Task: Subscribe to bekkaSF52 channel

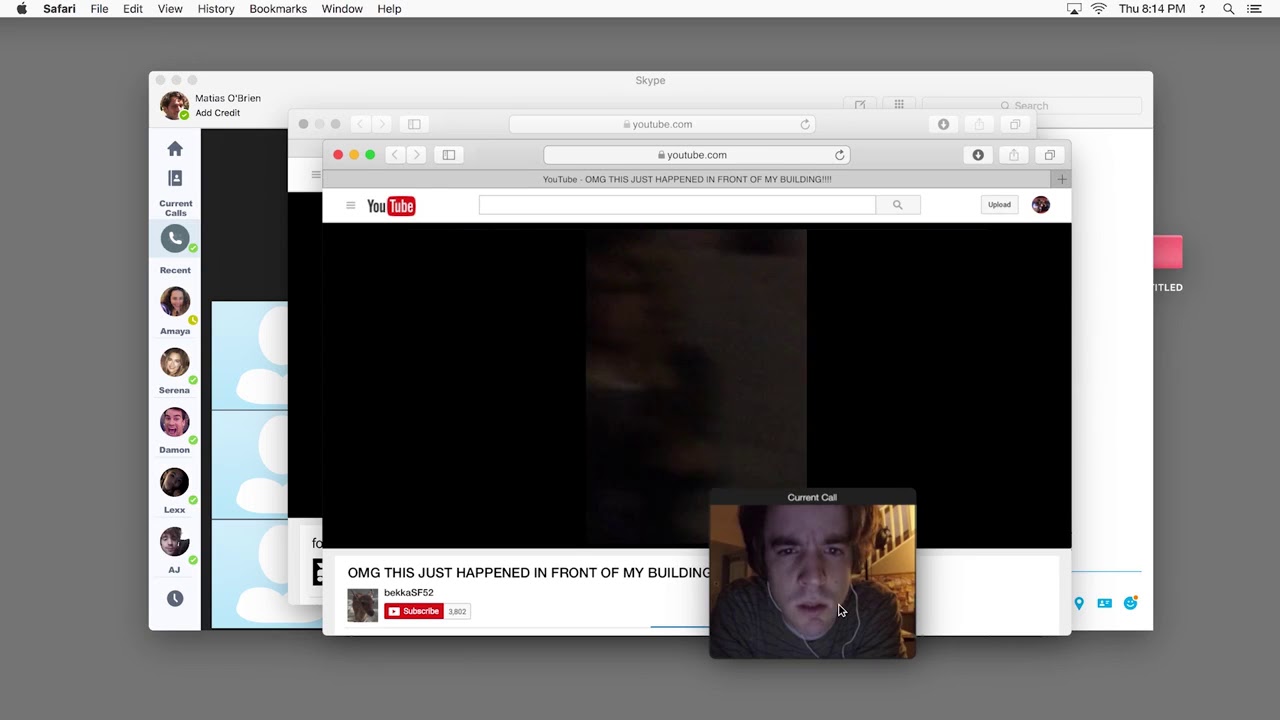Action: point(414,611)
